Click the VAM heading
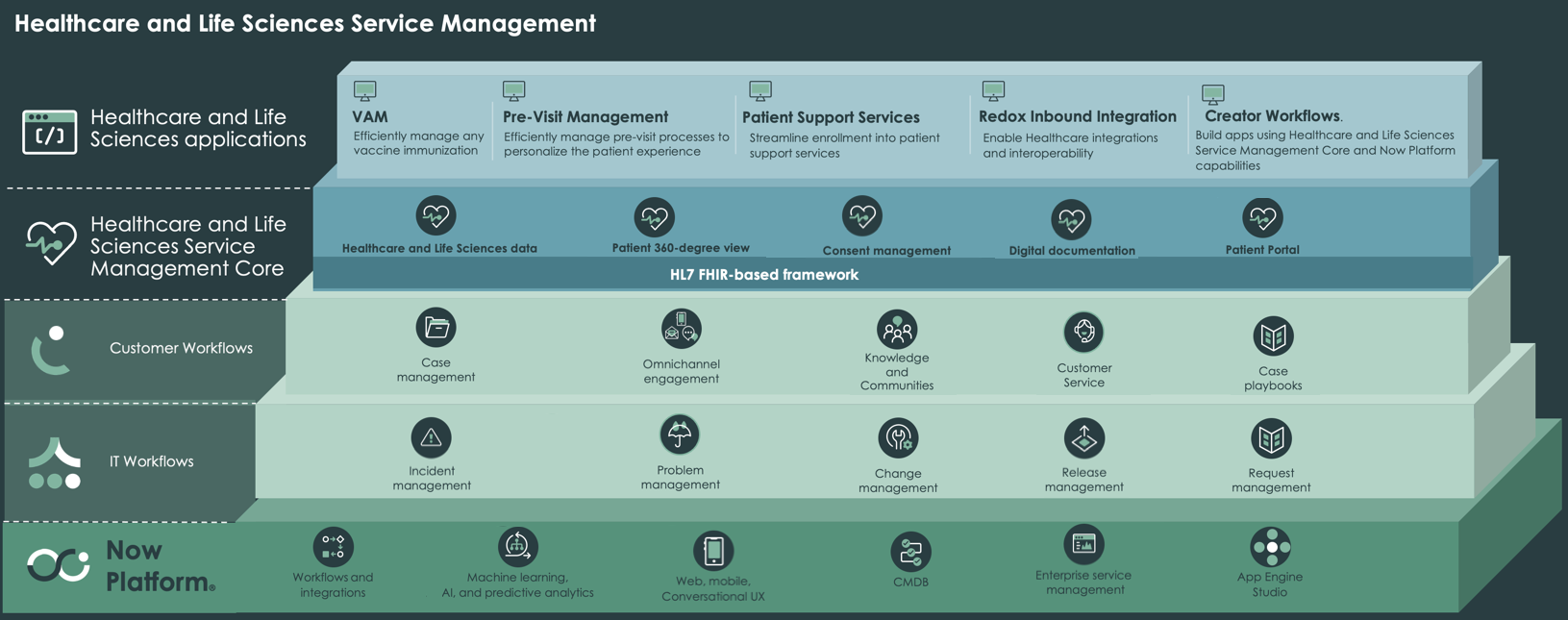The width and height of the screenshot is (1568, 620). 370,116
